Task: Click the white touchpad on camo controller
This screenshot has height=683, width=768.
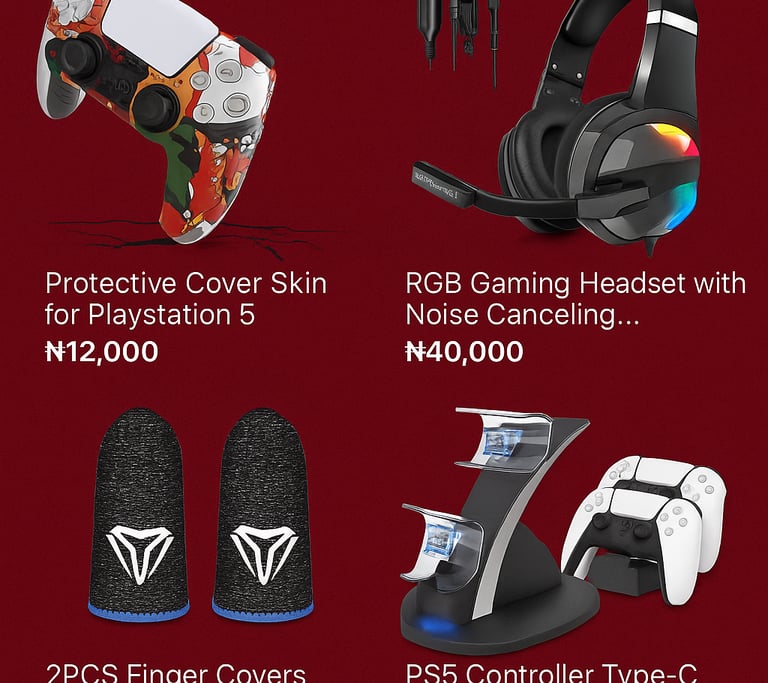Action: pos(161,34)
